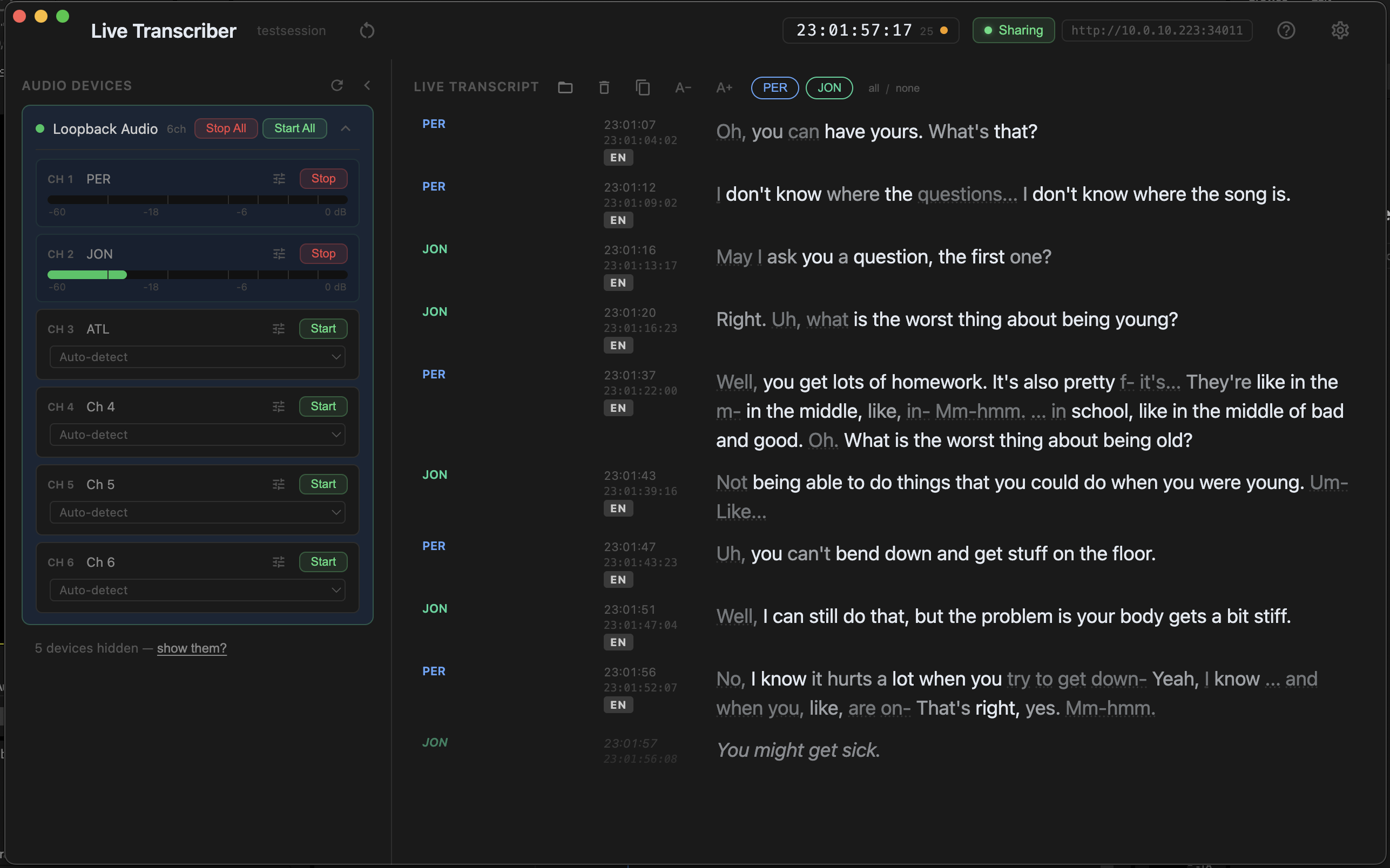Open CH 1 PER channel settings sliders icon
This screenshot has height=868, width=1390.
point(279,179)
